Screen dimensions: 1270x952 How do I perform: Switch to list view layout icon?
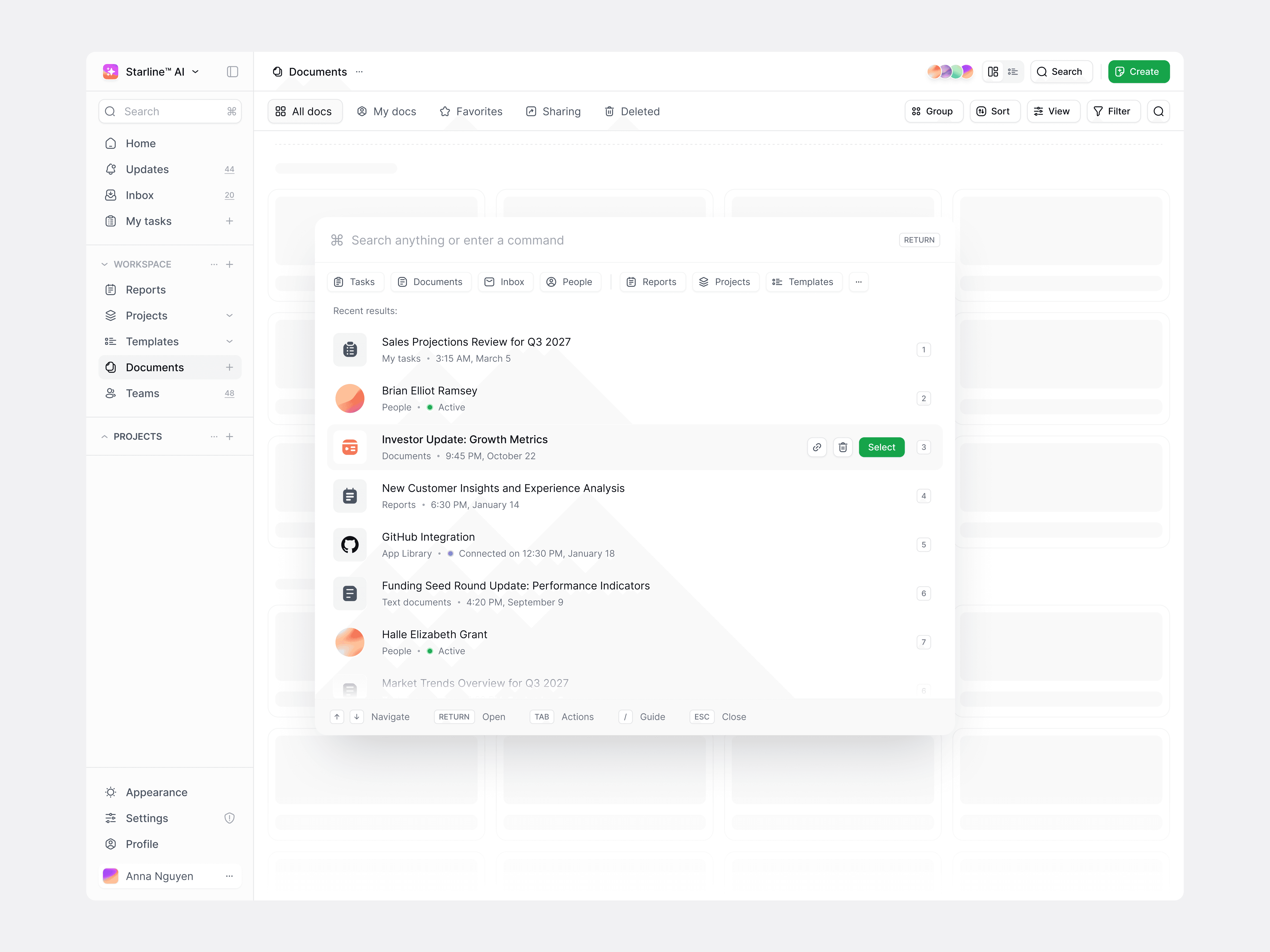[x=1013, y=72]
